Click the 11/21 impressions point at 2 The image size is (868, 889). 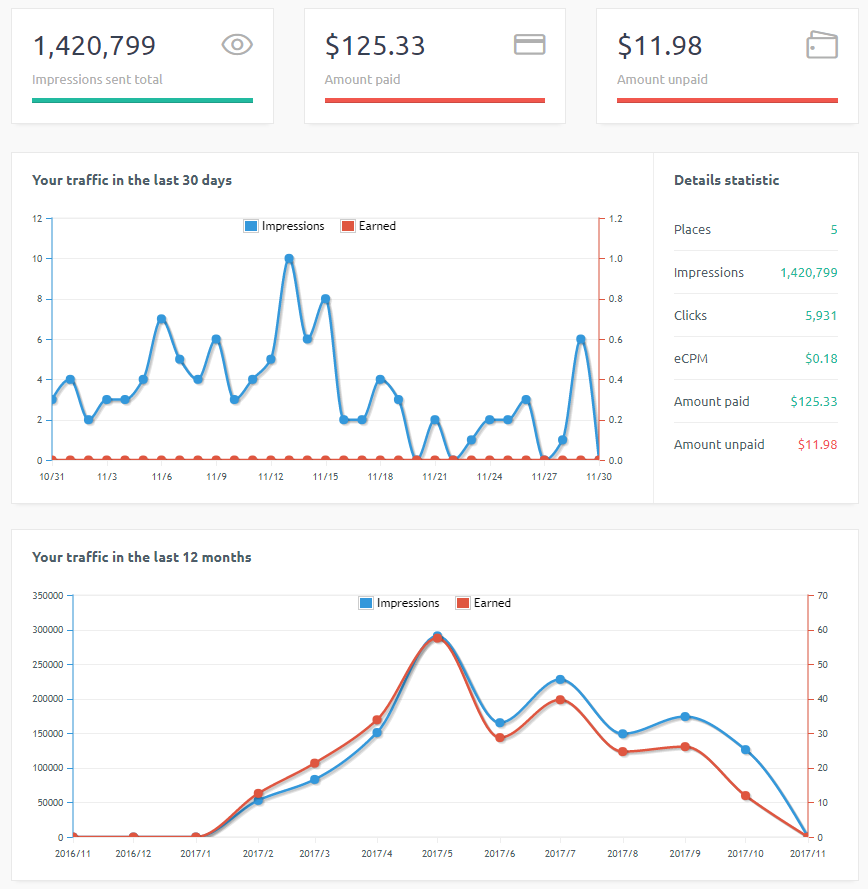coord(435,420)
